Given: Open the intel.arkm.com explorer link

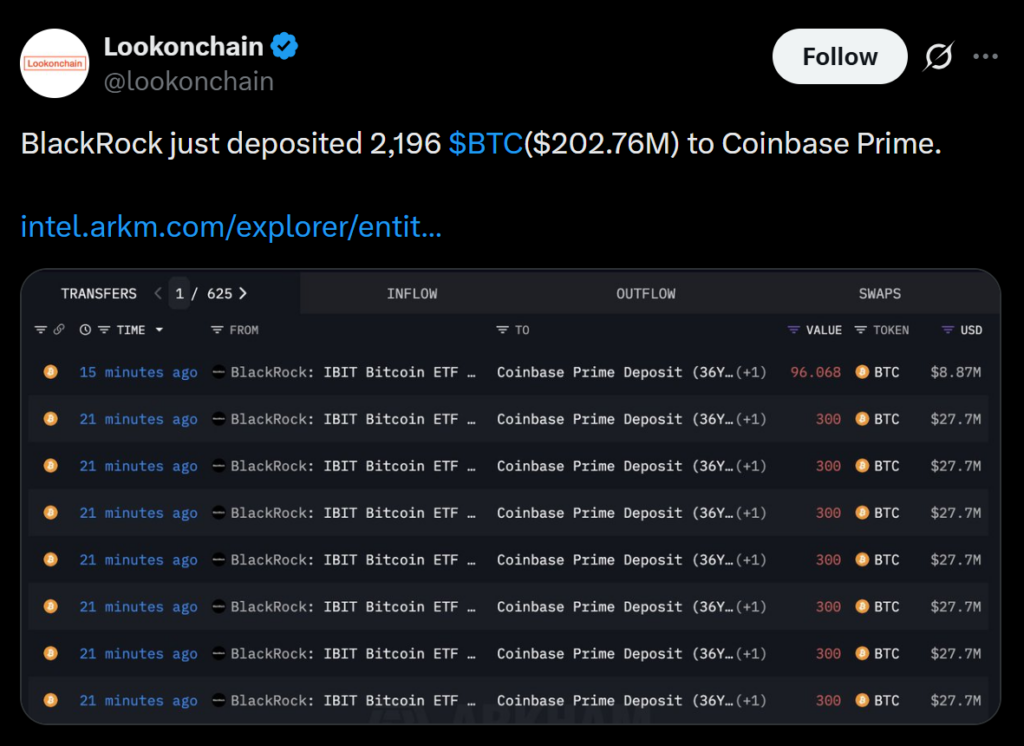Looking at the screenshot, I should pos(231,226).
